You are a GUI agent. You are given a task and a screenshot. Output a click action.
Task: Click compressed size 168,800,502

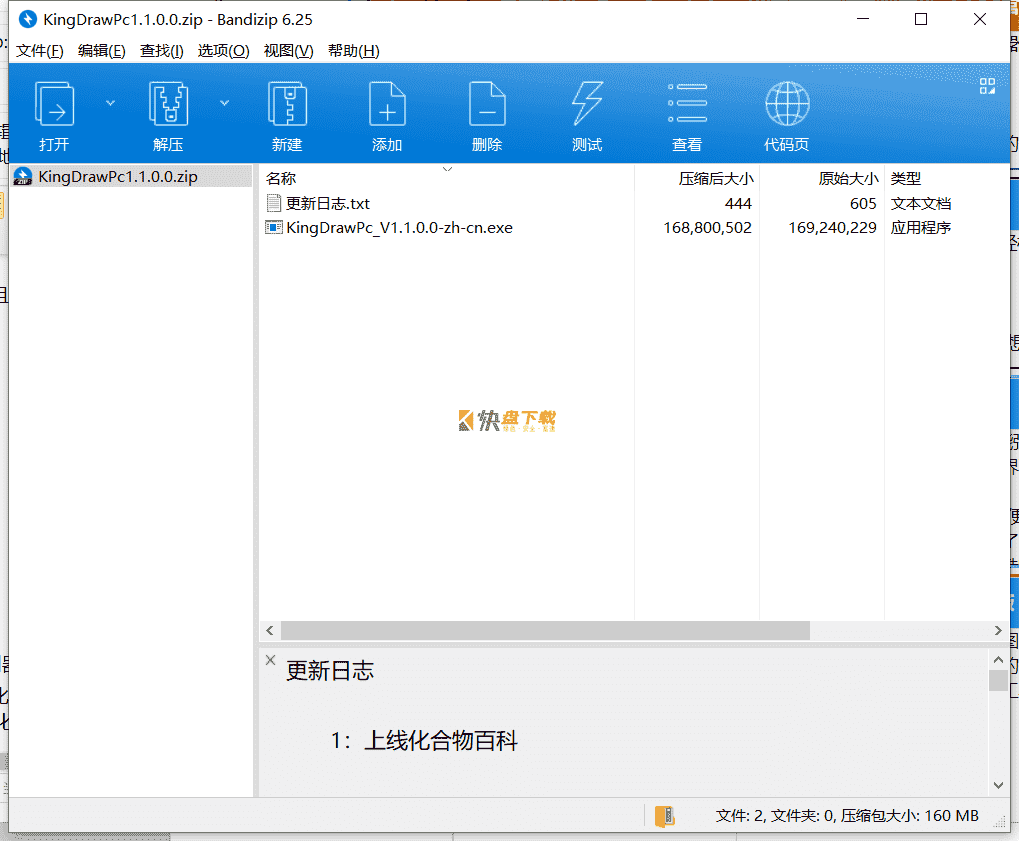pyautogui.click(x=708, y=227)
